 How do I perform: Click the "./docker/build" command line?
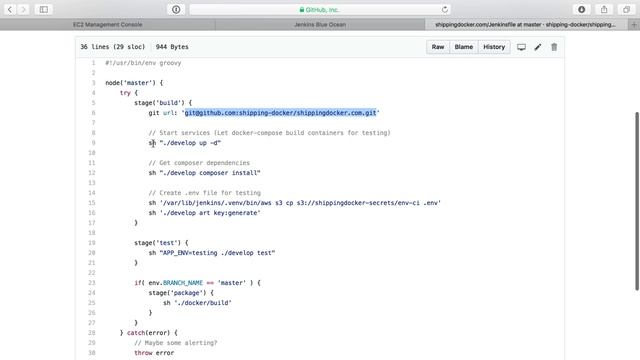[197, 303]
